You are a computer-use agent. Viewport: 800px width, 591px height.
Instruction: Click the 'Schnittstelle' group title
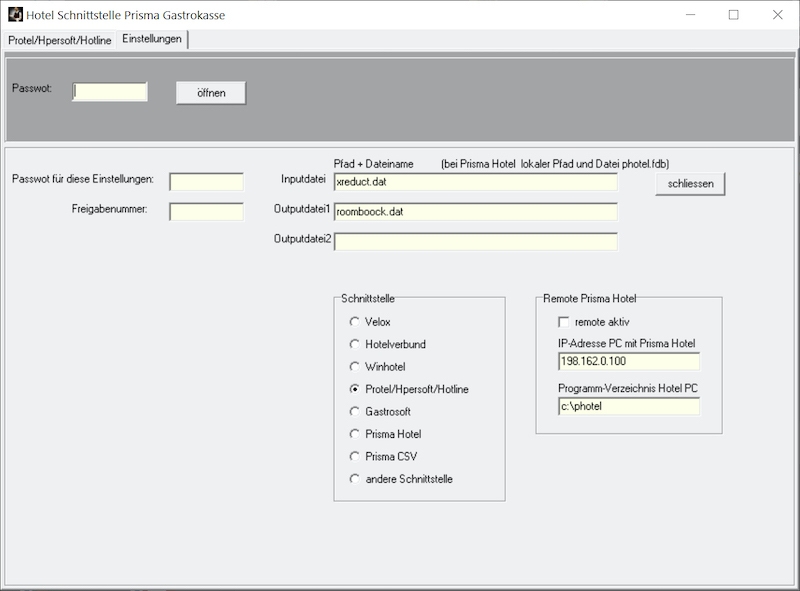click(x=368, y=299)
